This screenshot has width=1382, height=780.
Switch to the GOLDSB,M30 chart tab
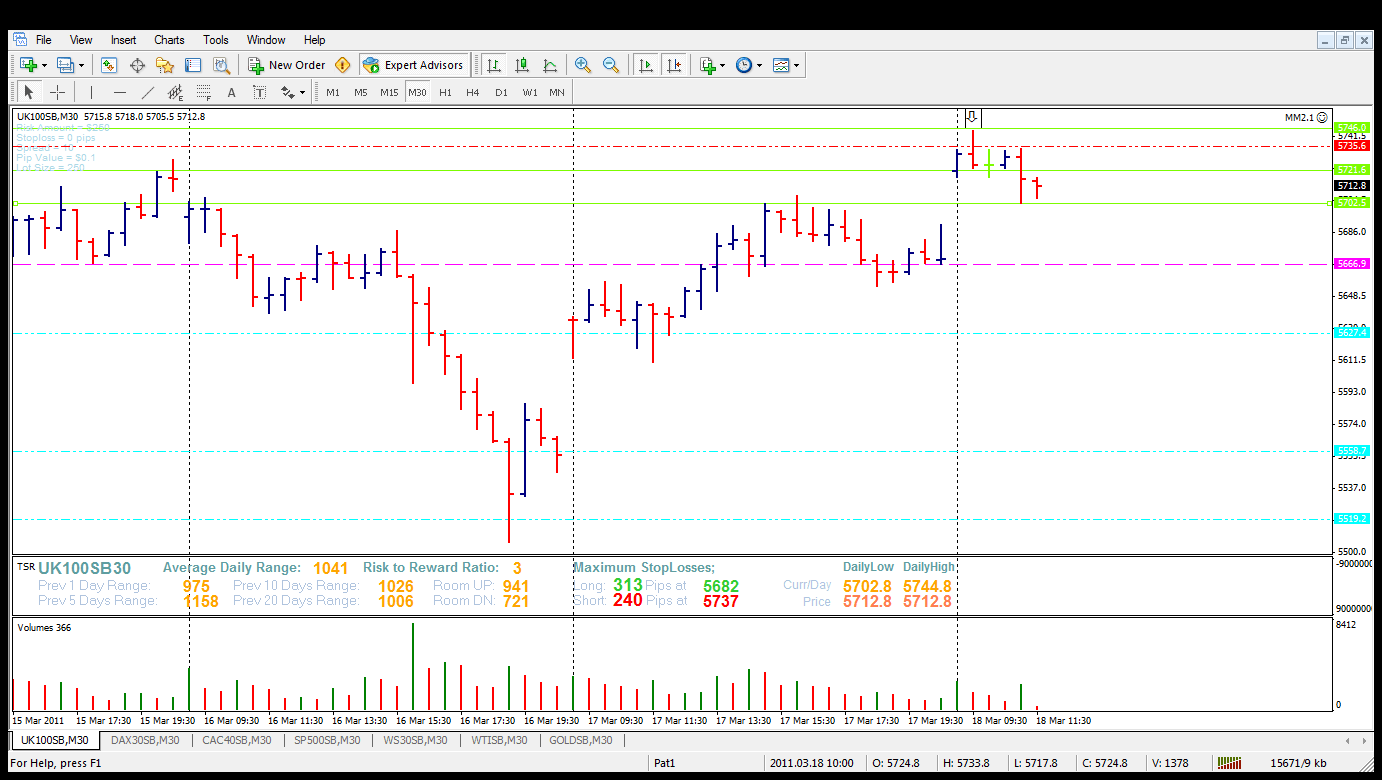[580, 741]
